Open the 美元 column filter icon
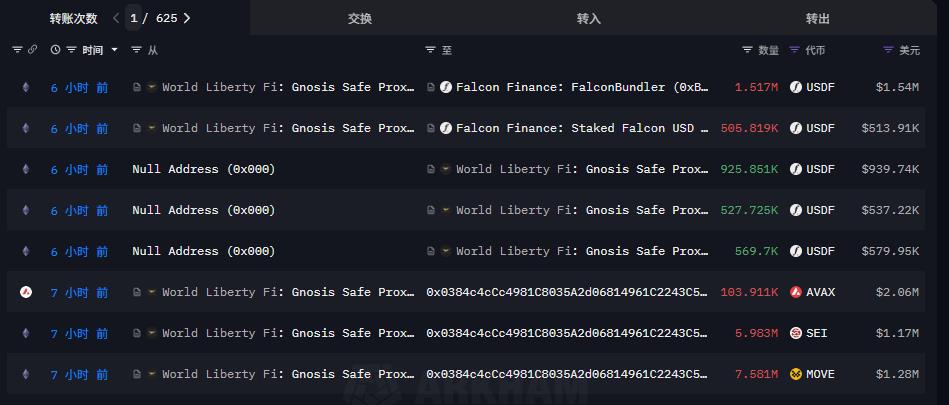 click(x=888, y=50)
